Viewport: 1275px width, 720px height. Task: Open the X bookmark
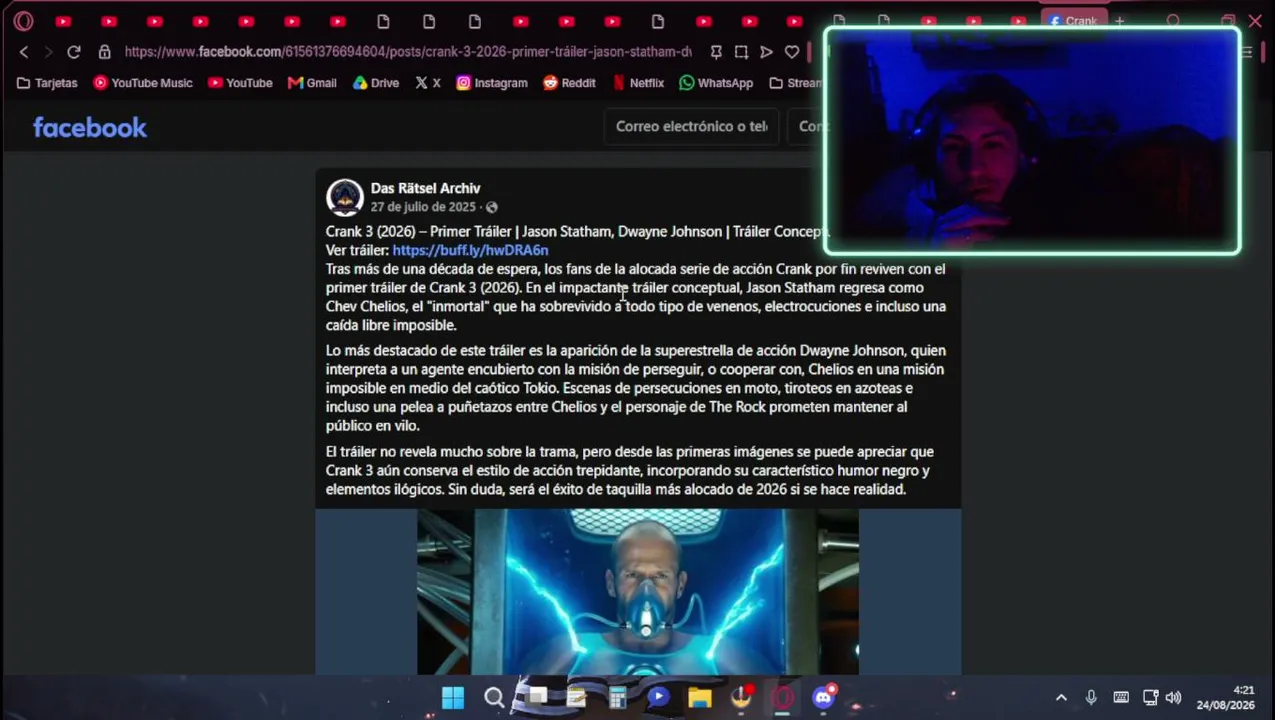428,83
